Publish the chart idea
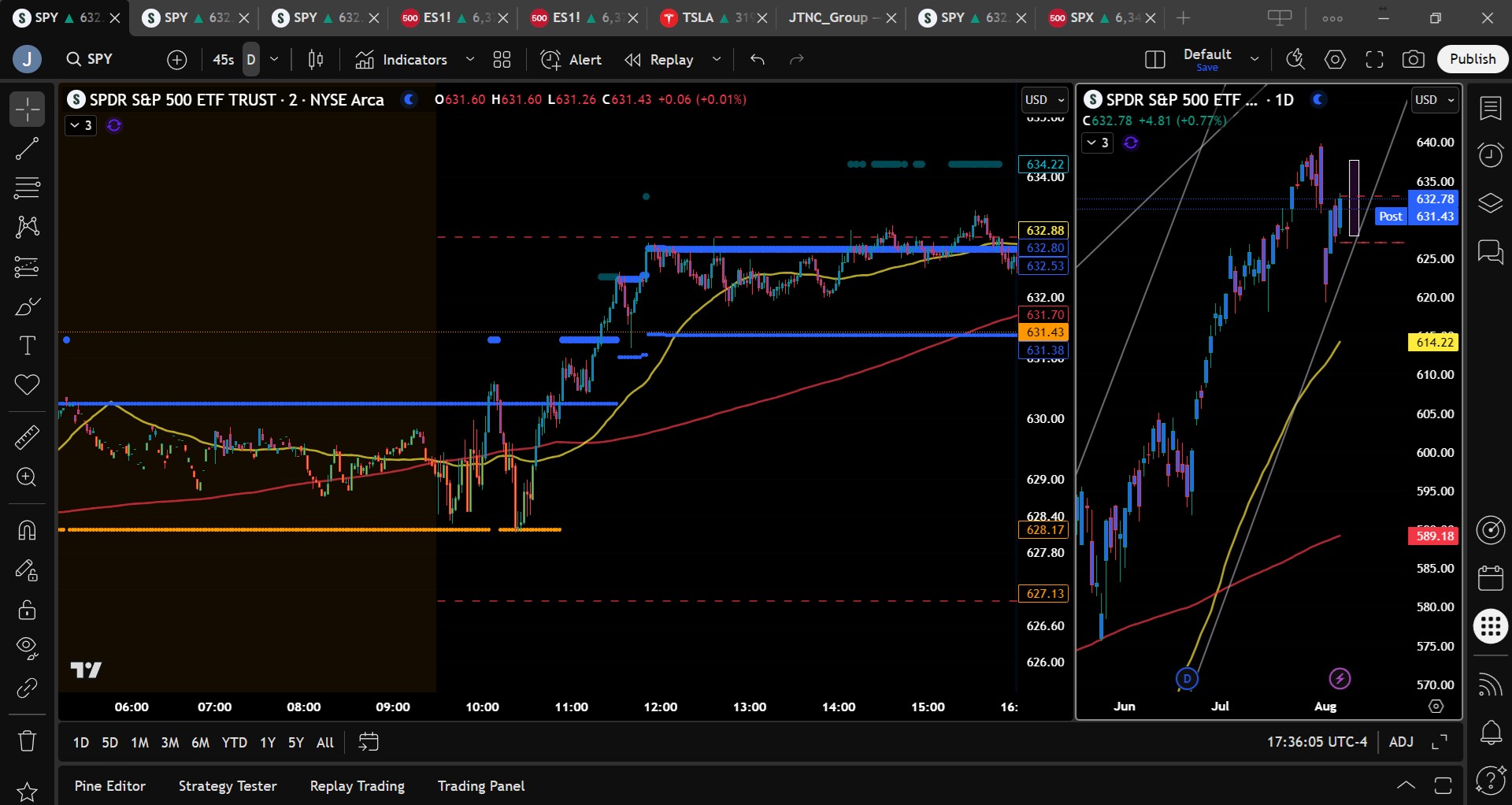The width and height of the screenshot is (1512, 805). click(1473, 59)
